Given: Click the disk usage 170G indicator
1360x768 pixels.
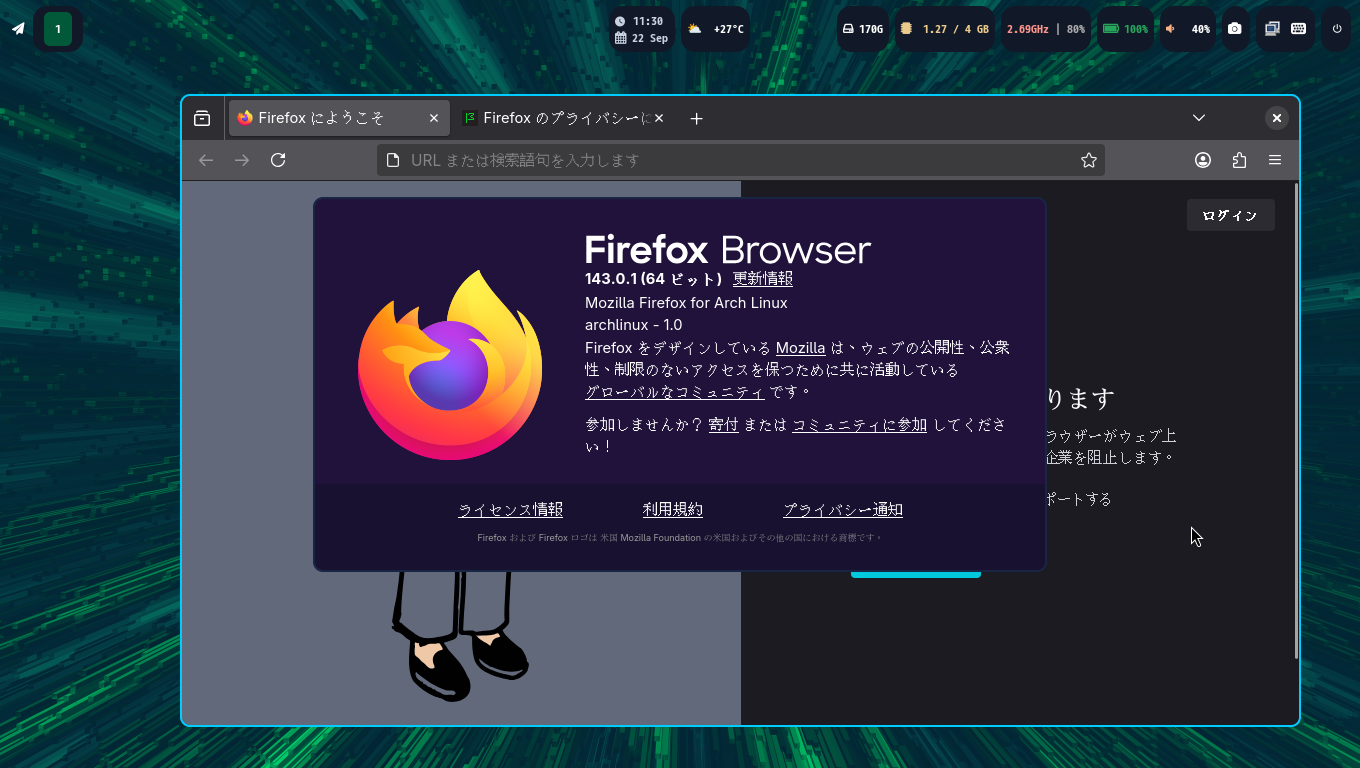Looking at the screenshot, I should click(x=863, y=29).
